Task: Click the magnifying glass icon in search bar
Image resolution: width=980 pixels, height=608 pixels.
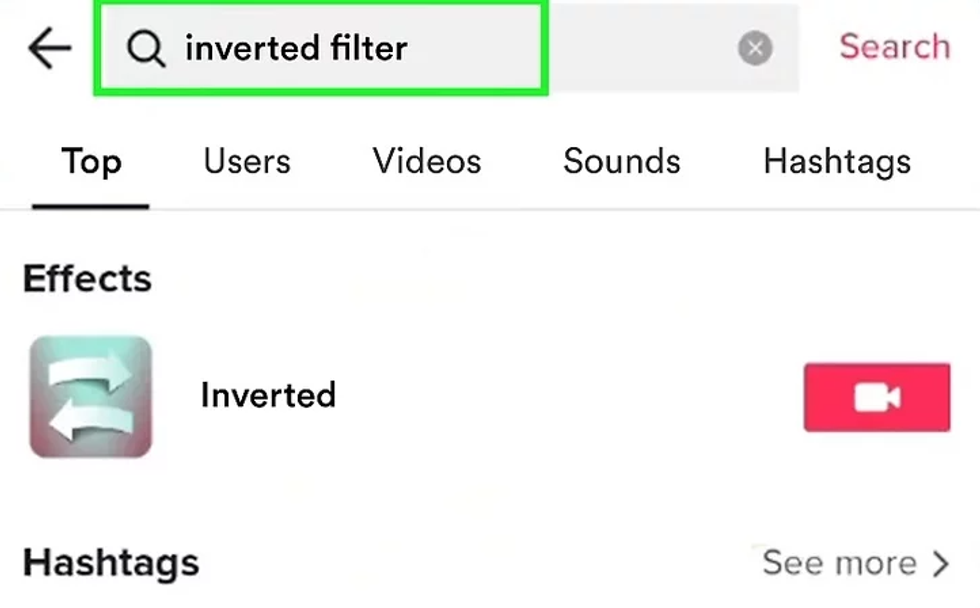Action: (x=146, y=48)
